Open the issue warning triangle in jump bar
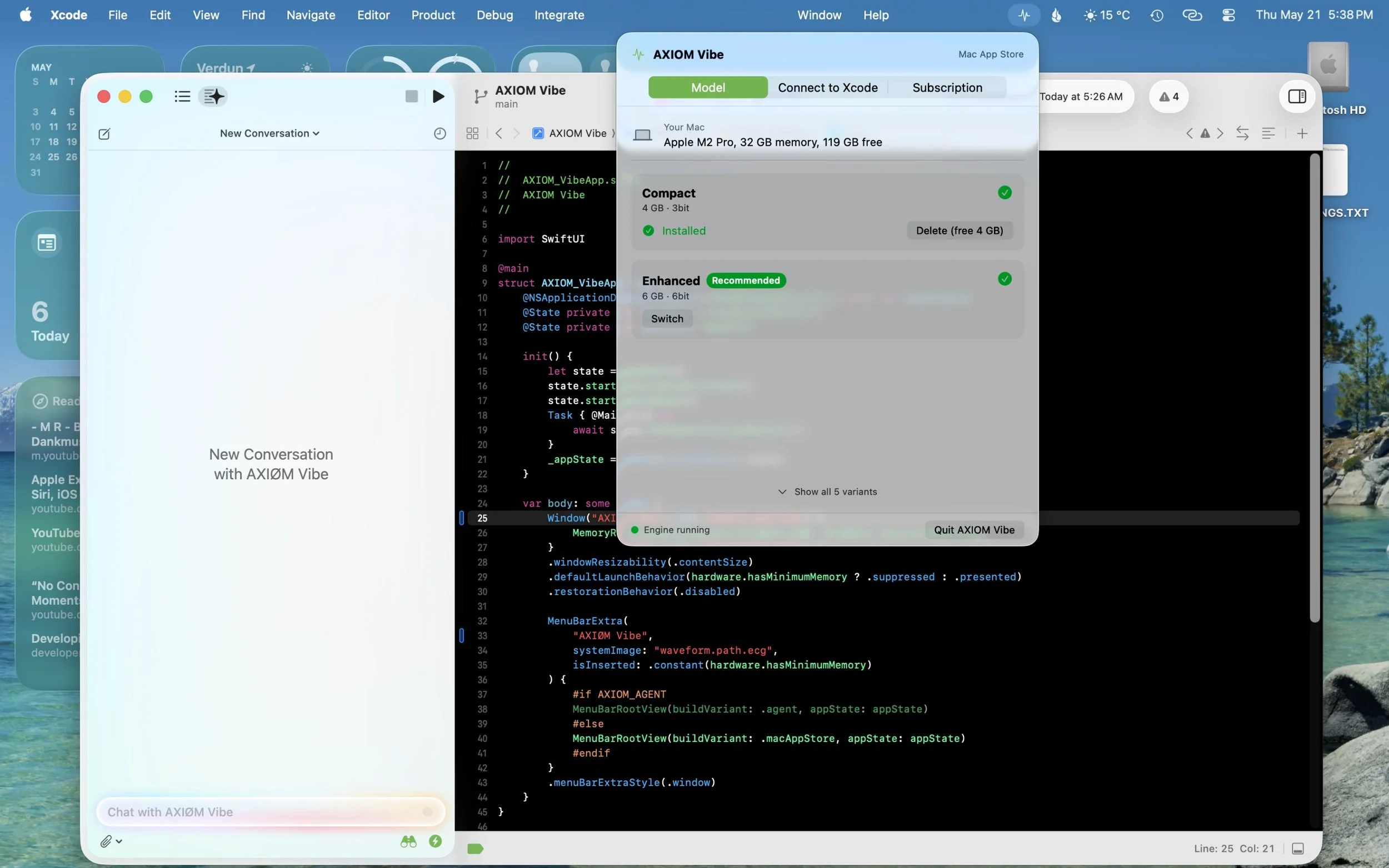The width and height of the screenshot is (1389, 868). pos(1205,133)
